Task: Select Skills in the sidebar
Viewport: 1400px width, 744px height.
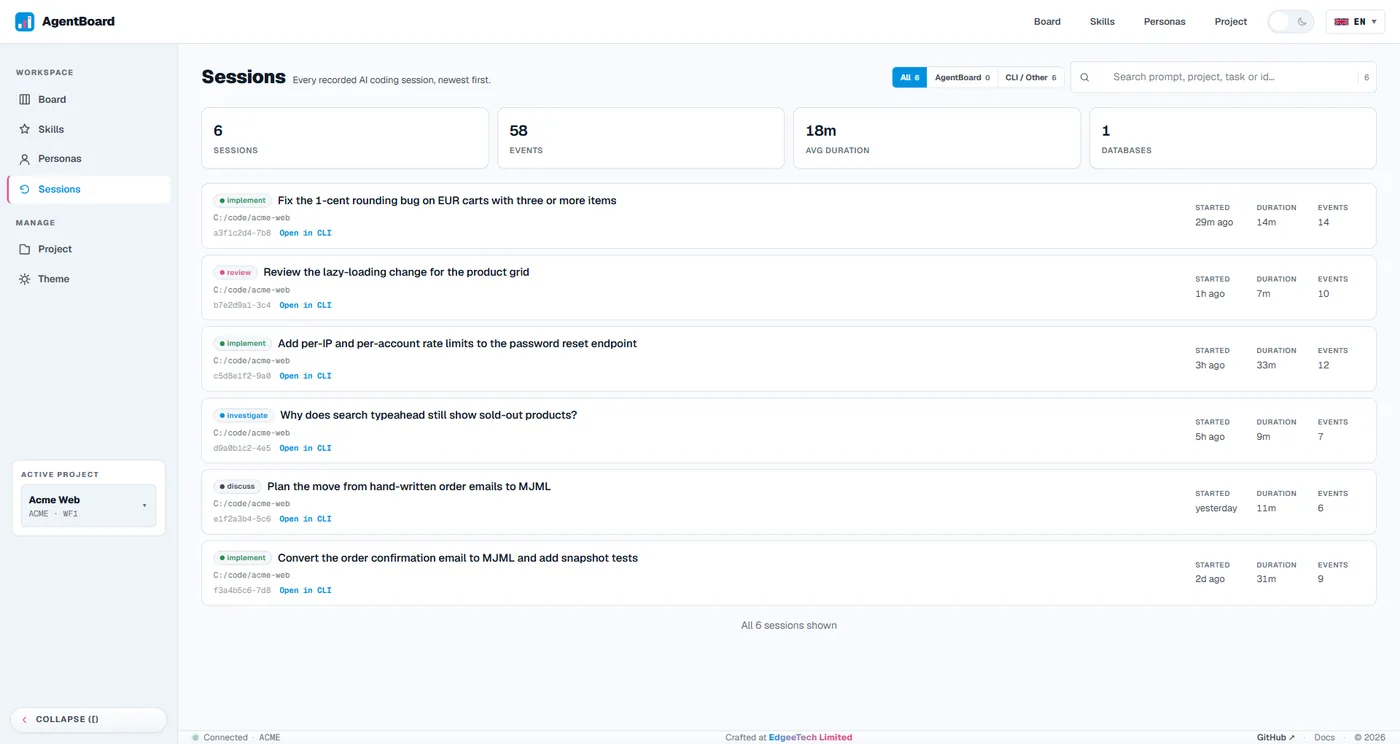Action: pyautogui.click(x=88, y=129)
